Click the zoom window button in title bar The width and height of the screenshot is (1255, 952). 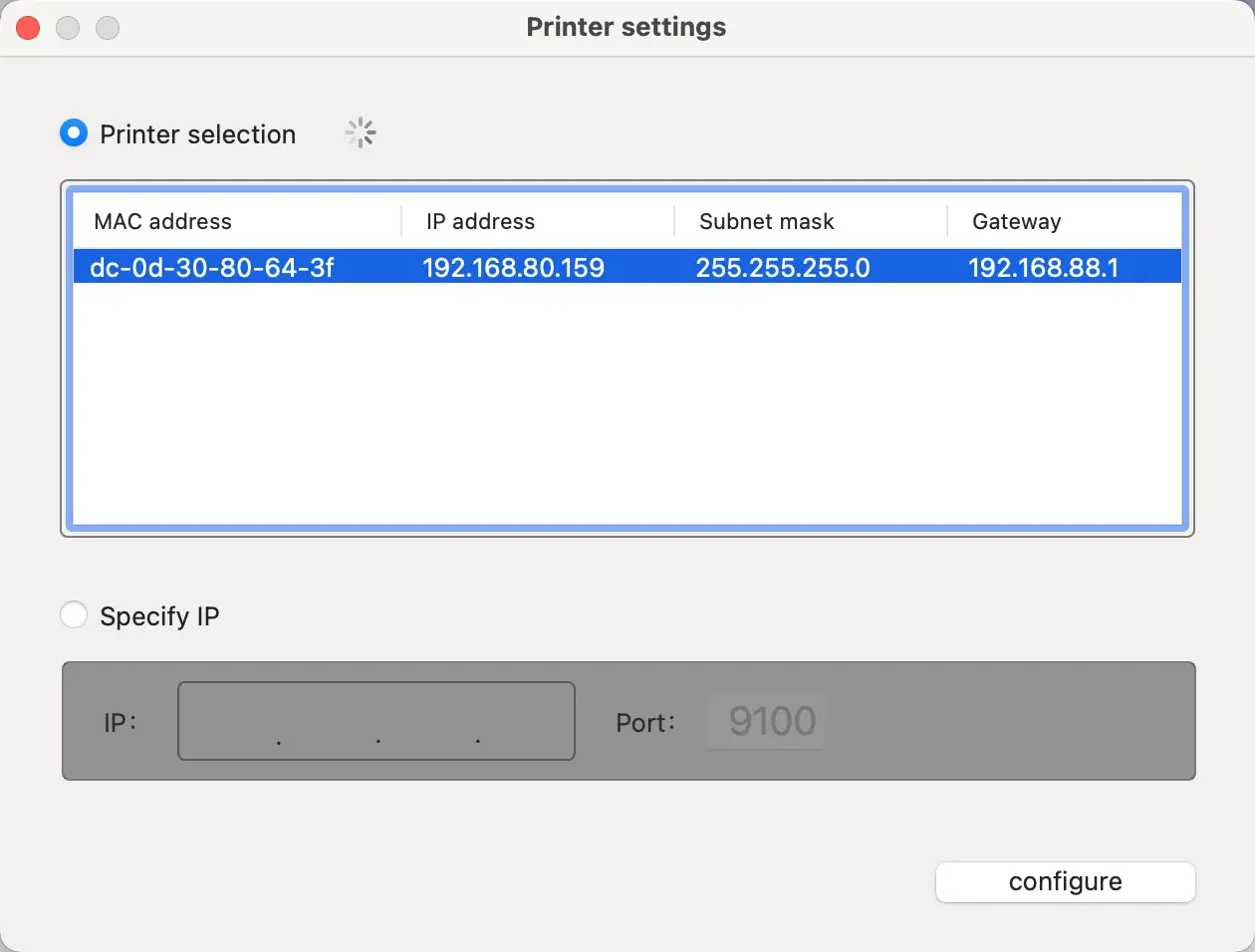click(x=108, y=28)
